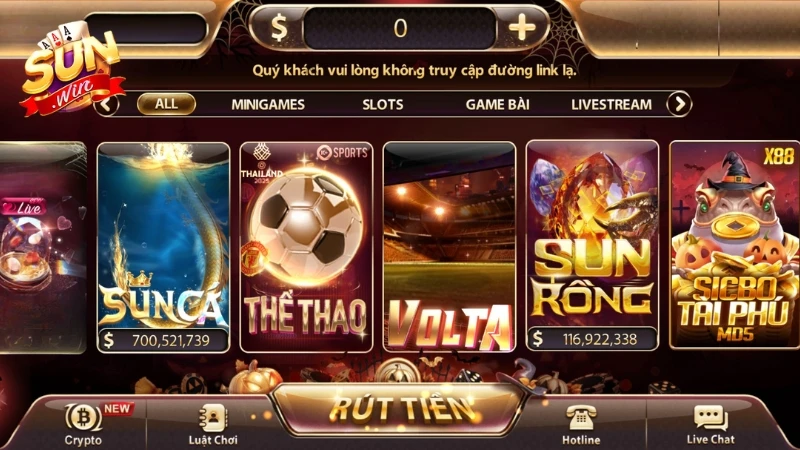Click the plus icon to add funds

522,27
